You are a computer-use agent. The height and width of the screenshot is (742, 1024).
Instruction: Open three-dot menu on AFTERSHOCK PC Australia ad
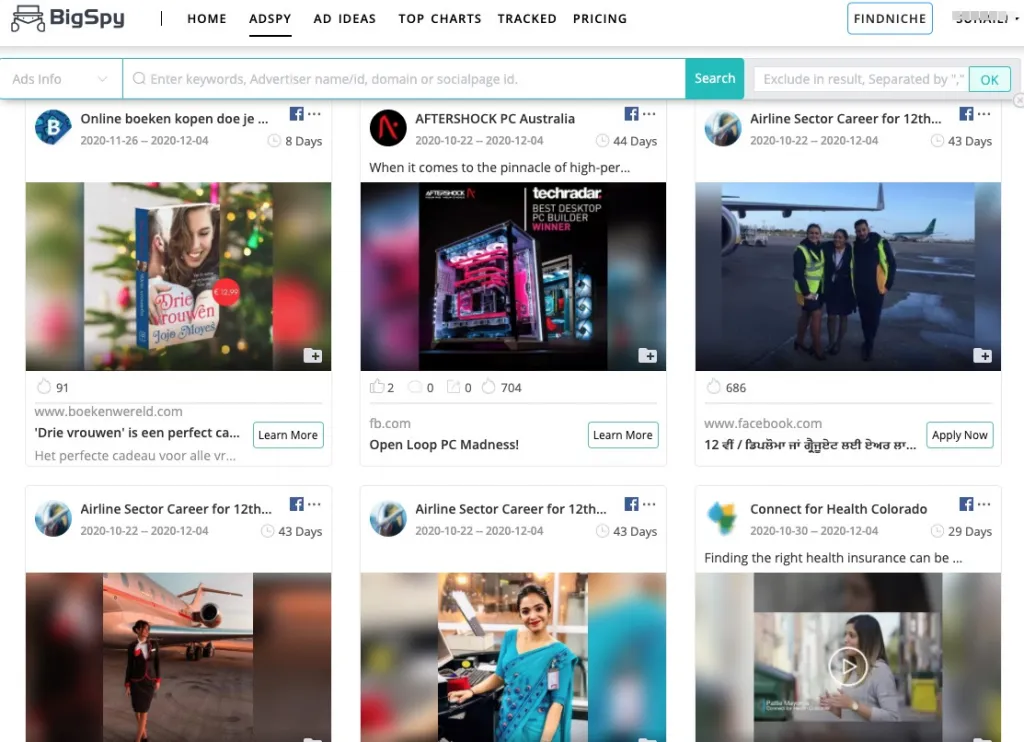coord(650,114)
